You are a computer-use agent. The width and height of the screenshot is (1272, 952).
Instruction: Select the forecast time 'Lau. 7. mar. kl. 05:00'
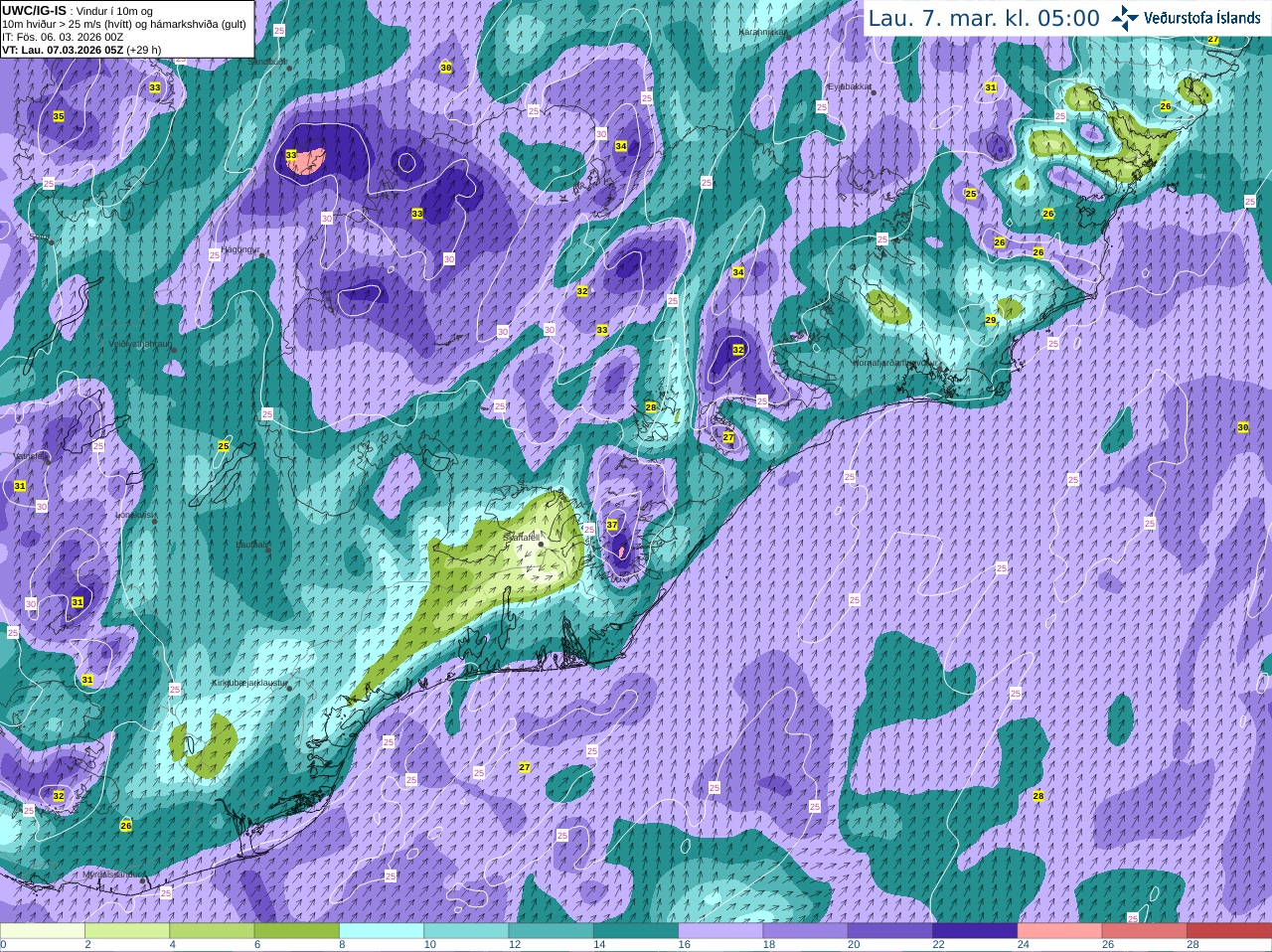[x=984, y=18]
